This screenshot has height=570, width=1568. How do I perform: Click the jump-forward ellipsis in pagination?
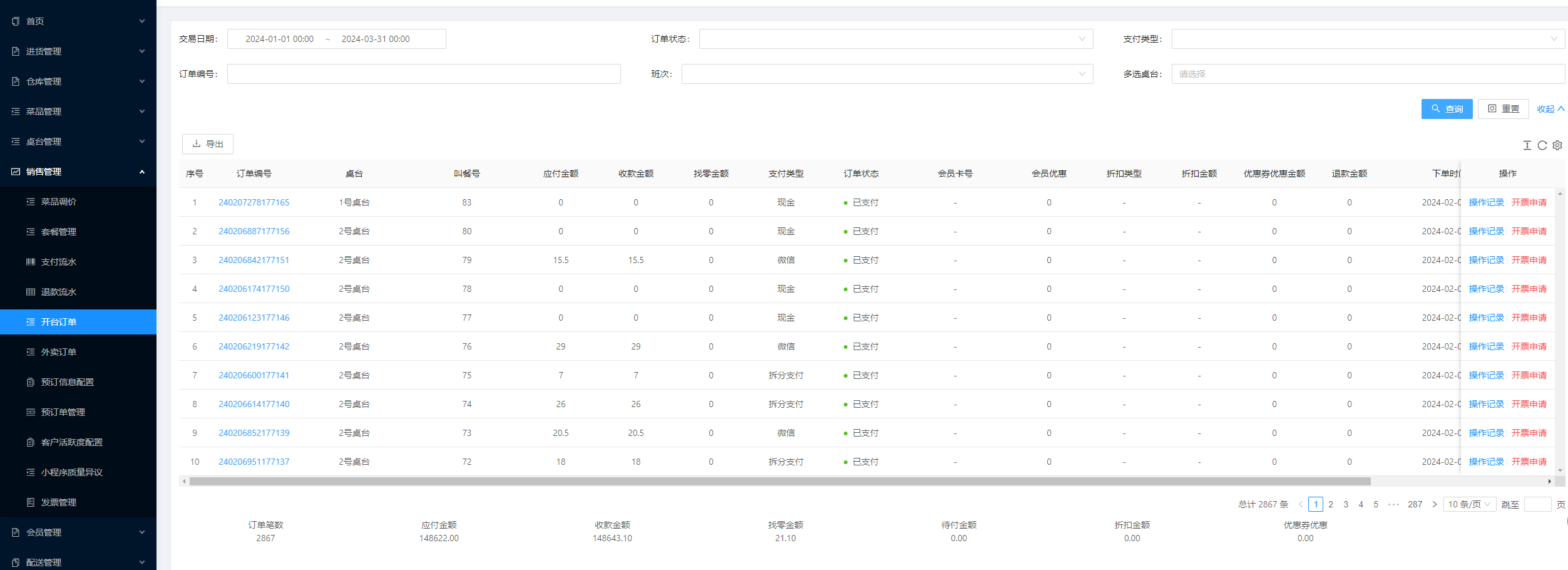pyautogui.click(x=1393, y=504)
